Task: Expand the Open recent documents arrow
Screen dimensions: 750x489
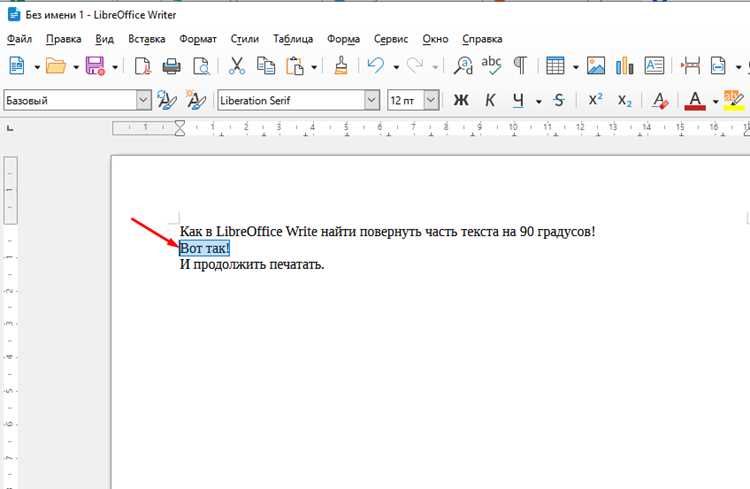Action: [x=76, y=67]
